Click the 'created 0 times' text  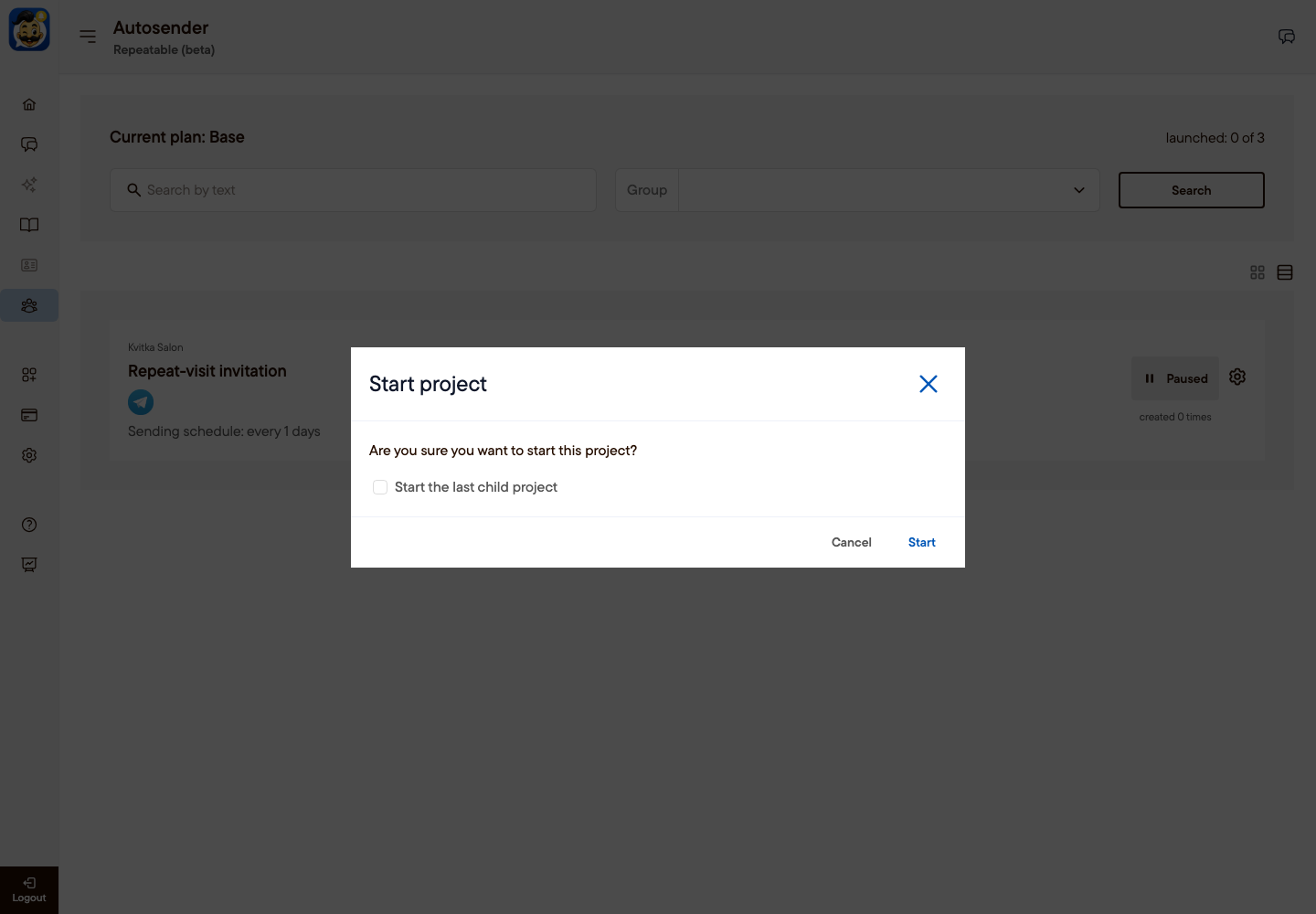(x=1175, y=417)
